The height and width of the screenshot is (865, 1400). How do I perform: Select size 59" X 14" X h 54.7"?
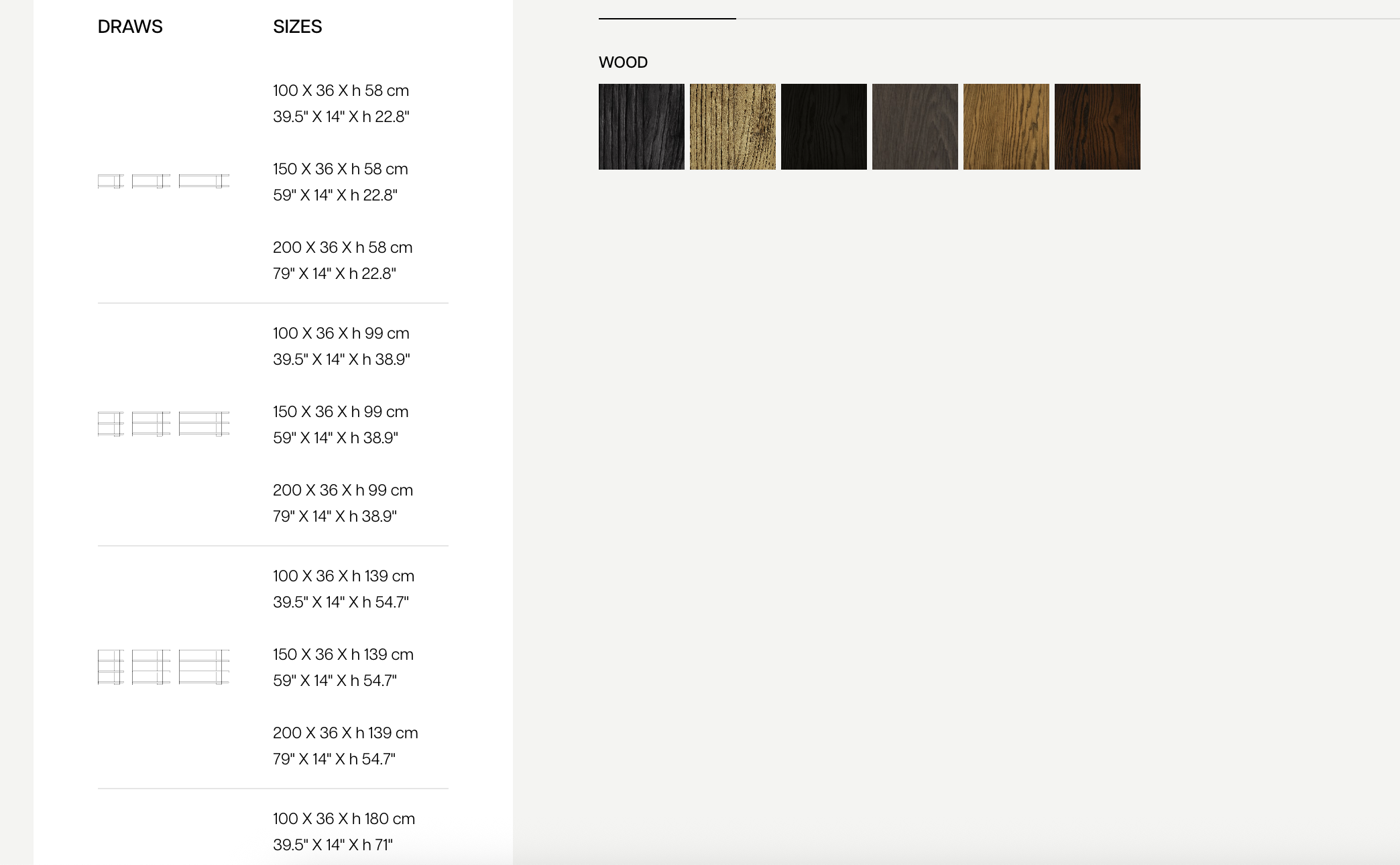point(335,681)
